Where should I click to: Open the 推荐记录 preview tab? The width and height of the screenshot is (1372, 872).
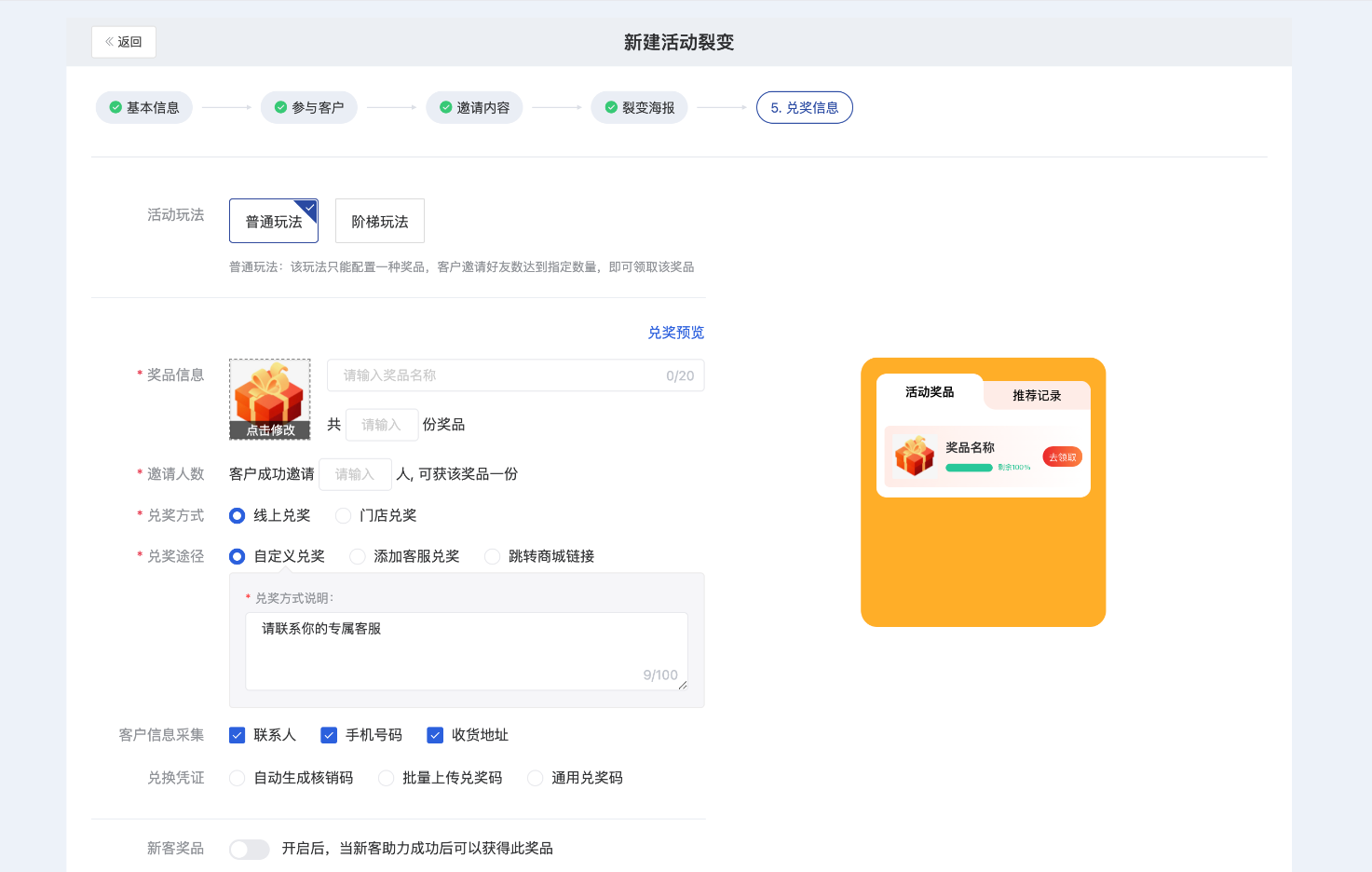1037,396
